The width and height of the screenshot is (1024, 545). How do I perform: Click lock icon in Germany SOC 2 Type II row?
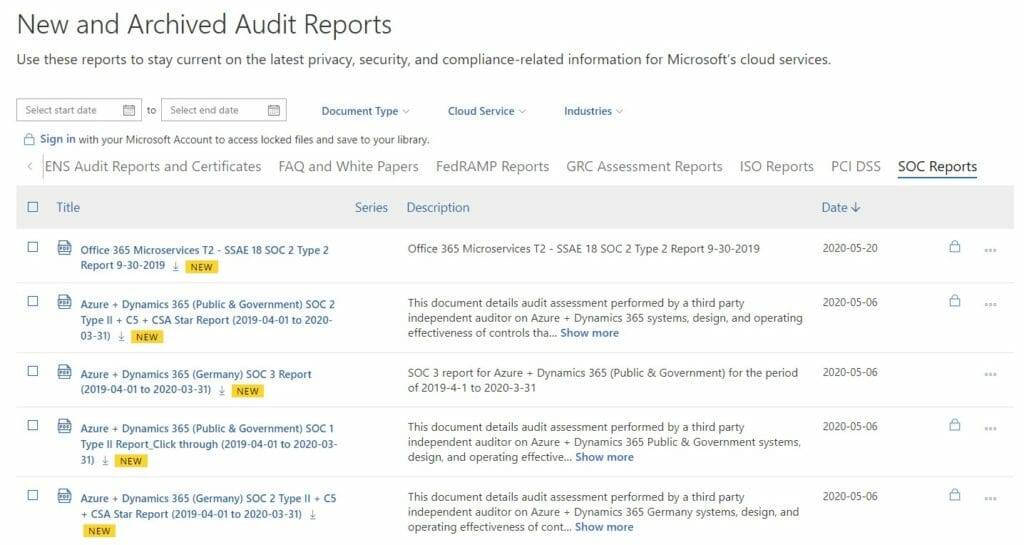coord(955,495)
